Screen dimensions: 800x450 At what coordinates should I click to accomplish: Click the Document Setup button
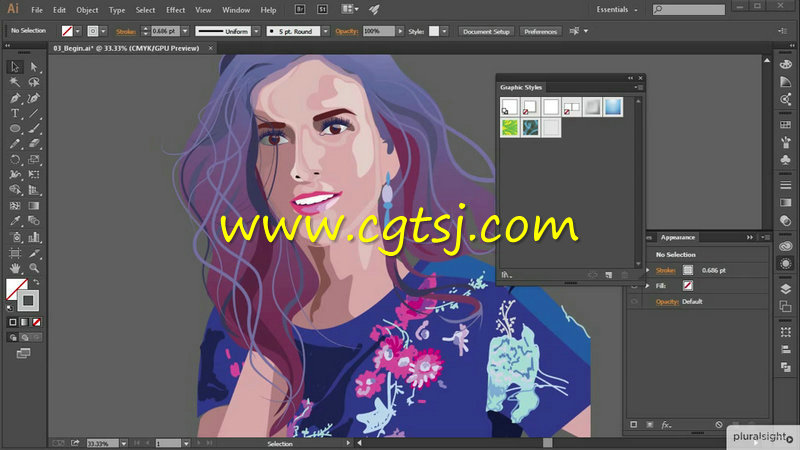[486, 32]
